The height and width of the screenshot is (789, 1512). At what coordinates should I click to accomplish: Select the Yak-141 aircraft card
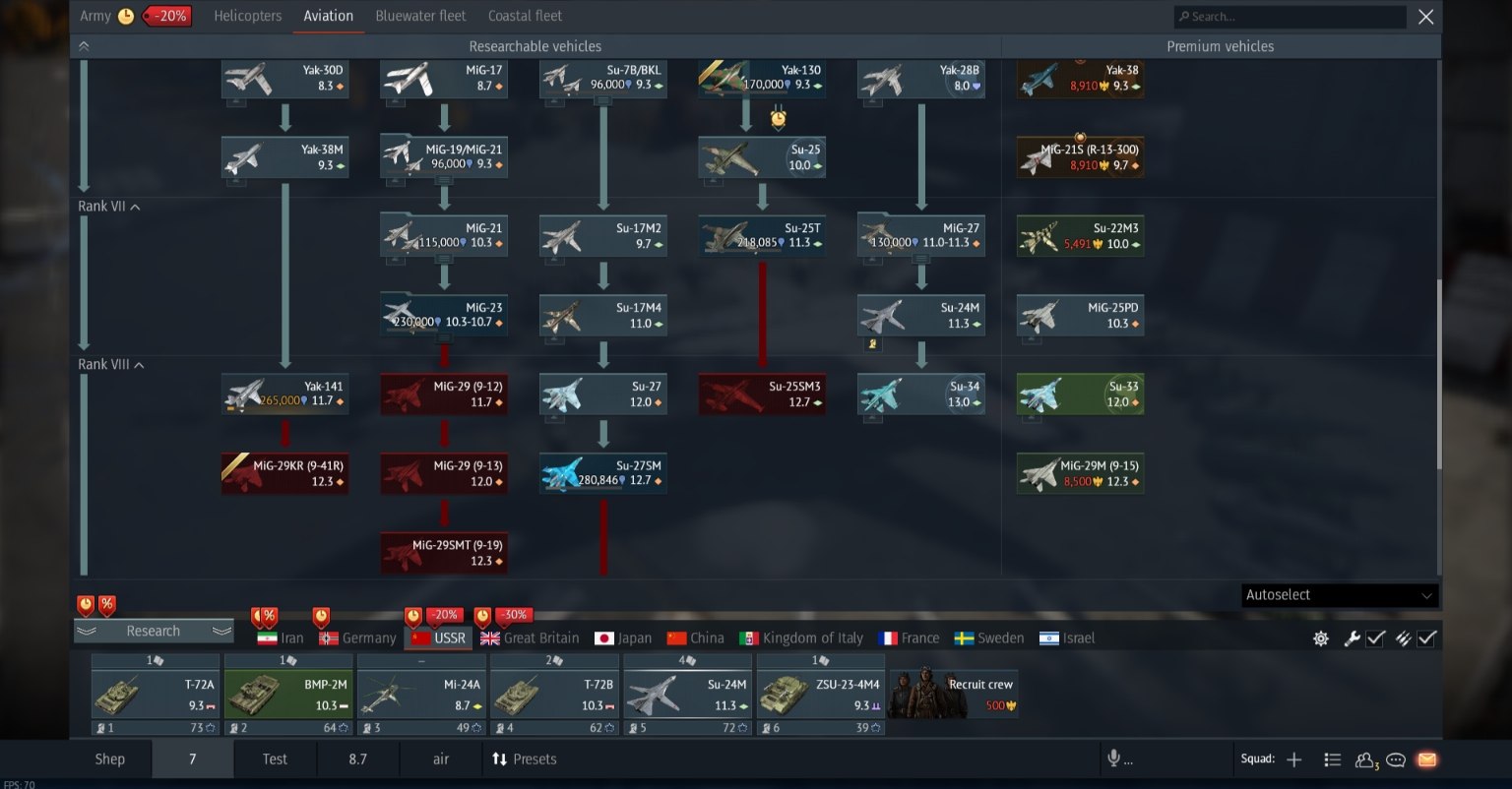tap(285, 394)
